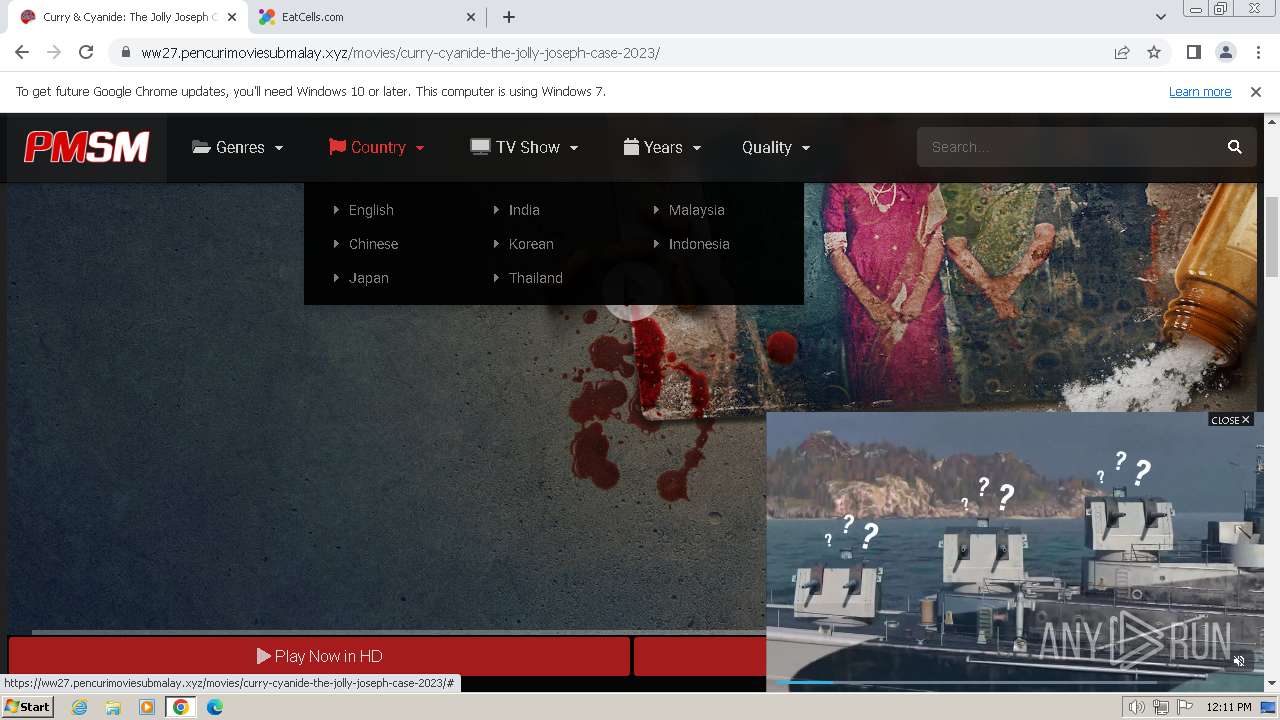Share this page icon
This screenshot has width=1280, height=720.
pos(1122,52)
